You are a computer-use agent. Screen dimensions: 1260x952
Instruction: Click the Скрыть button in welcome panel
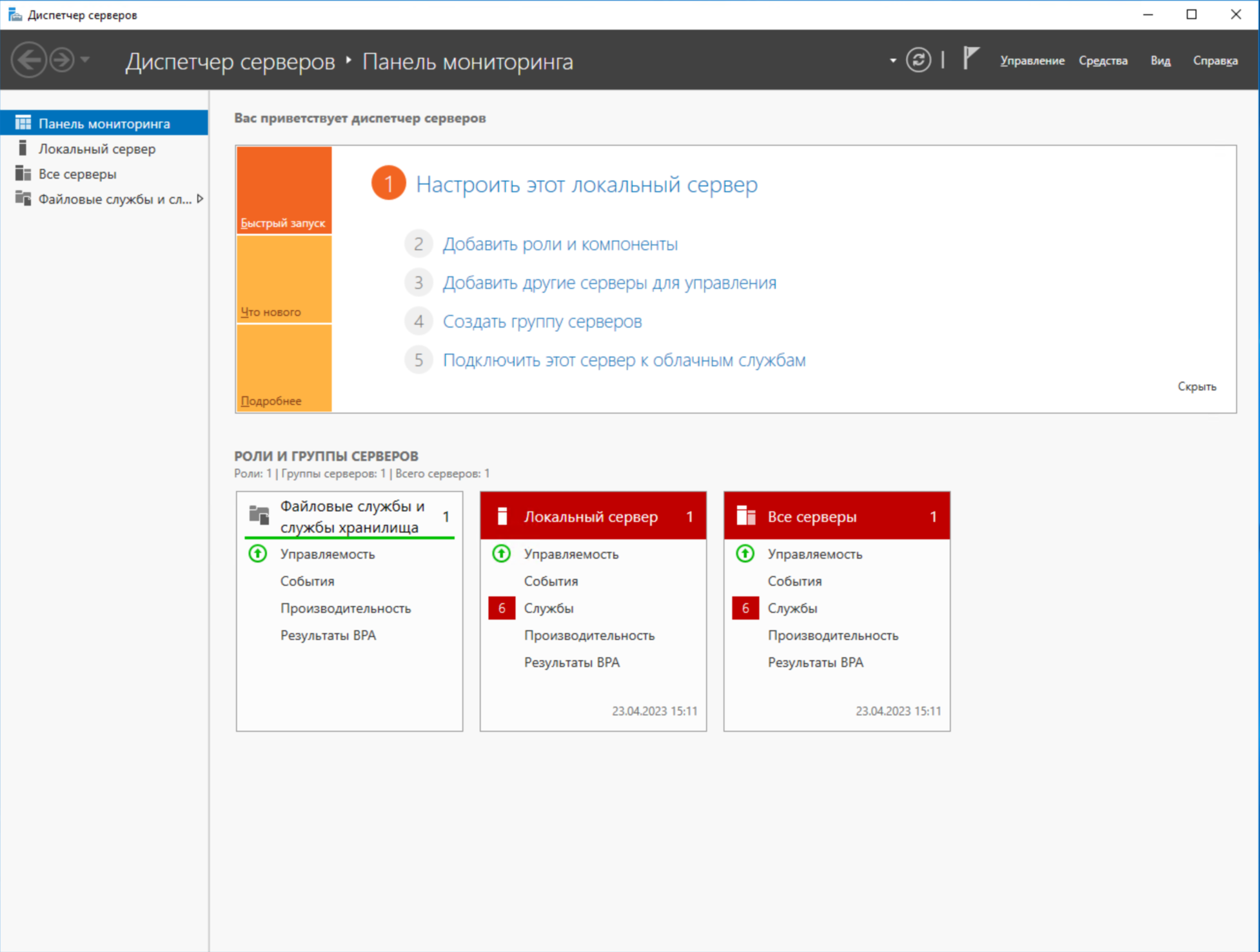(x=1197, y=386)
